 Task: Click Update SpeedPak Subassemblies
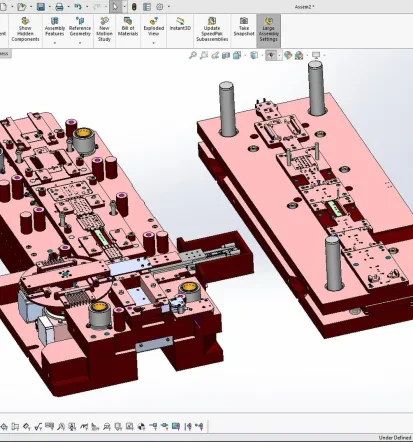(212, 30)
